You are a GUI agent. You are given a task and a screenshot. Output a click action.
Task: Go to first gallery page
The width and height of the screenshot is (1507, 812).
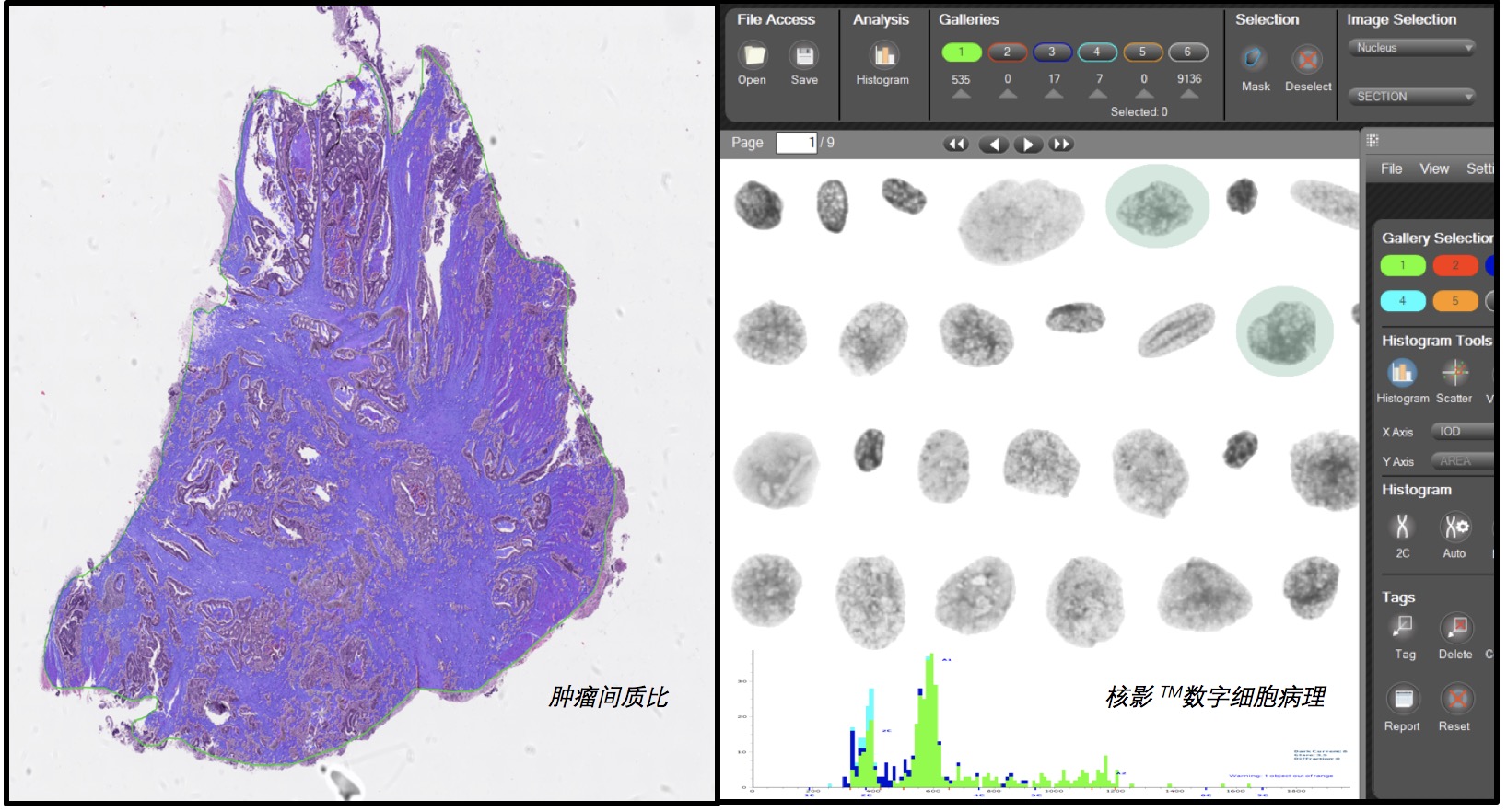coord(957,144)
